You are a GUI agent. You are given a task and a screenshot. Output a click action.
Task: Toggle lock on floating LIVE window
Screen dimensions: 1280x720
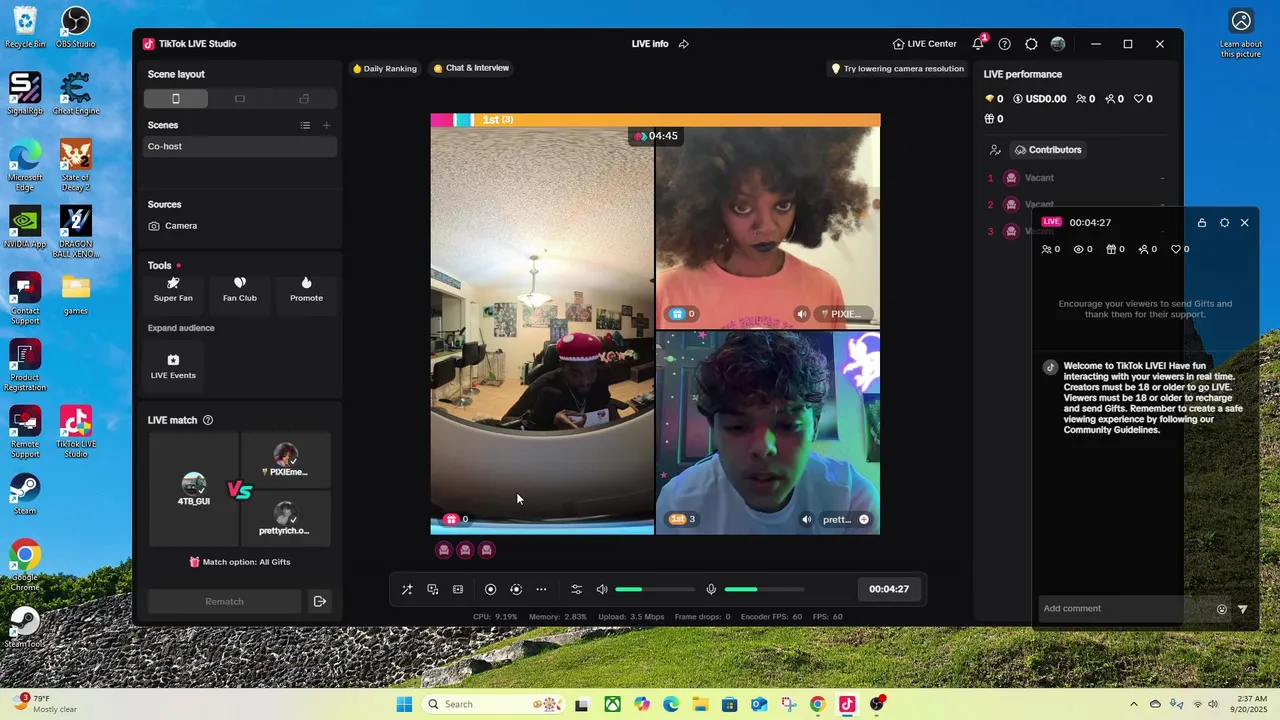tap(1202, 223)
